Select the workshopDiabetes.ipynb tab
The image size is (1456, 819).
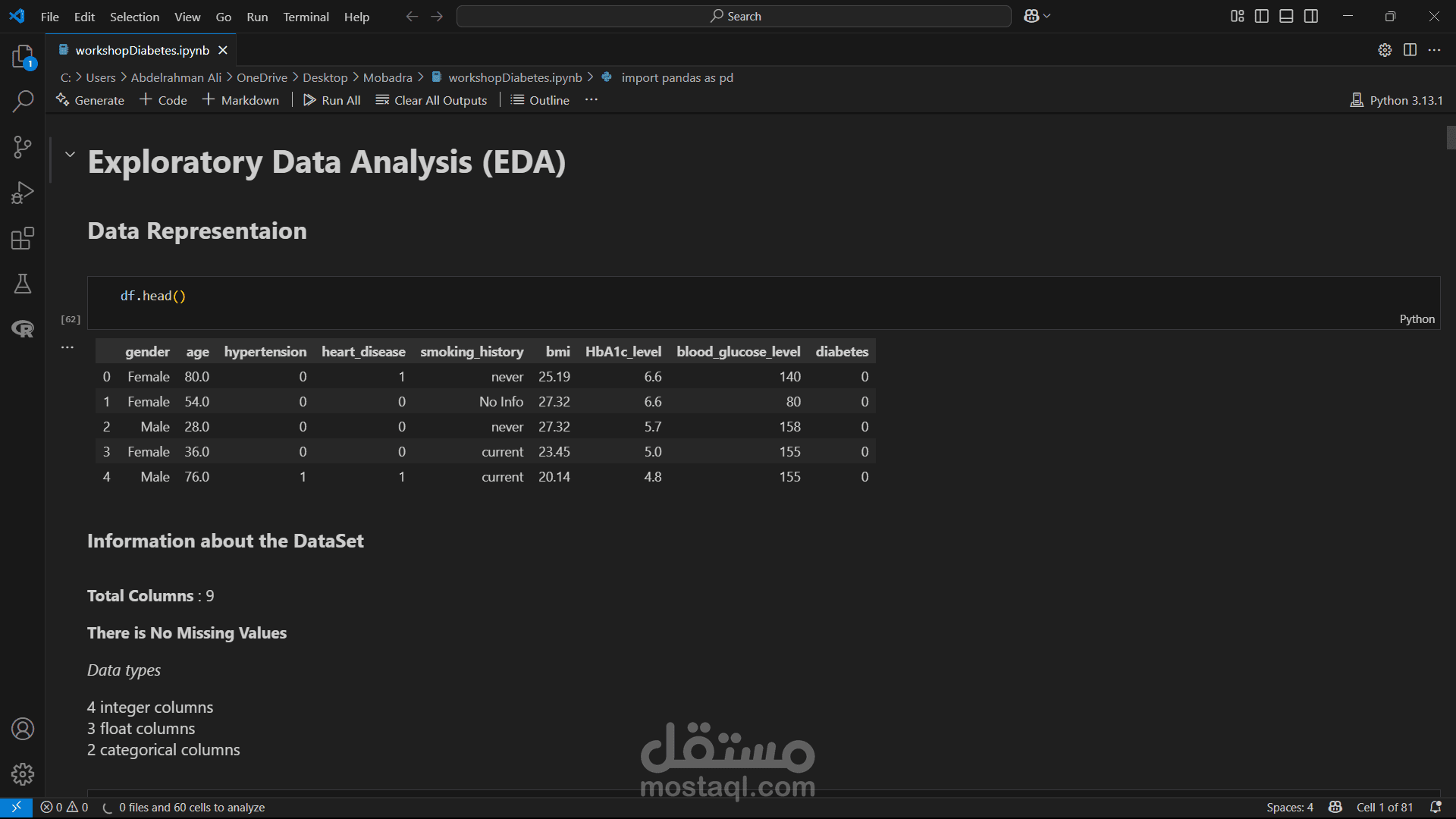pos(142,50)
